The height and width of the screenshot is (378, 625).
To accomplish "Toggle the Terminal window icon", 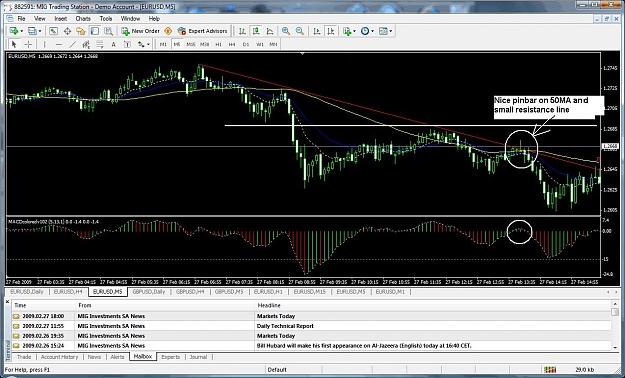I will point(94,31).
